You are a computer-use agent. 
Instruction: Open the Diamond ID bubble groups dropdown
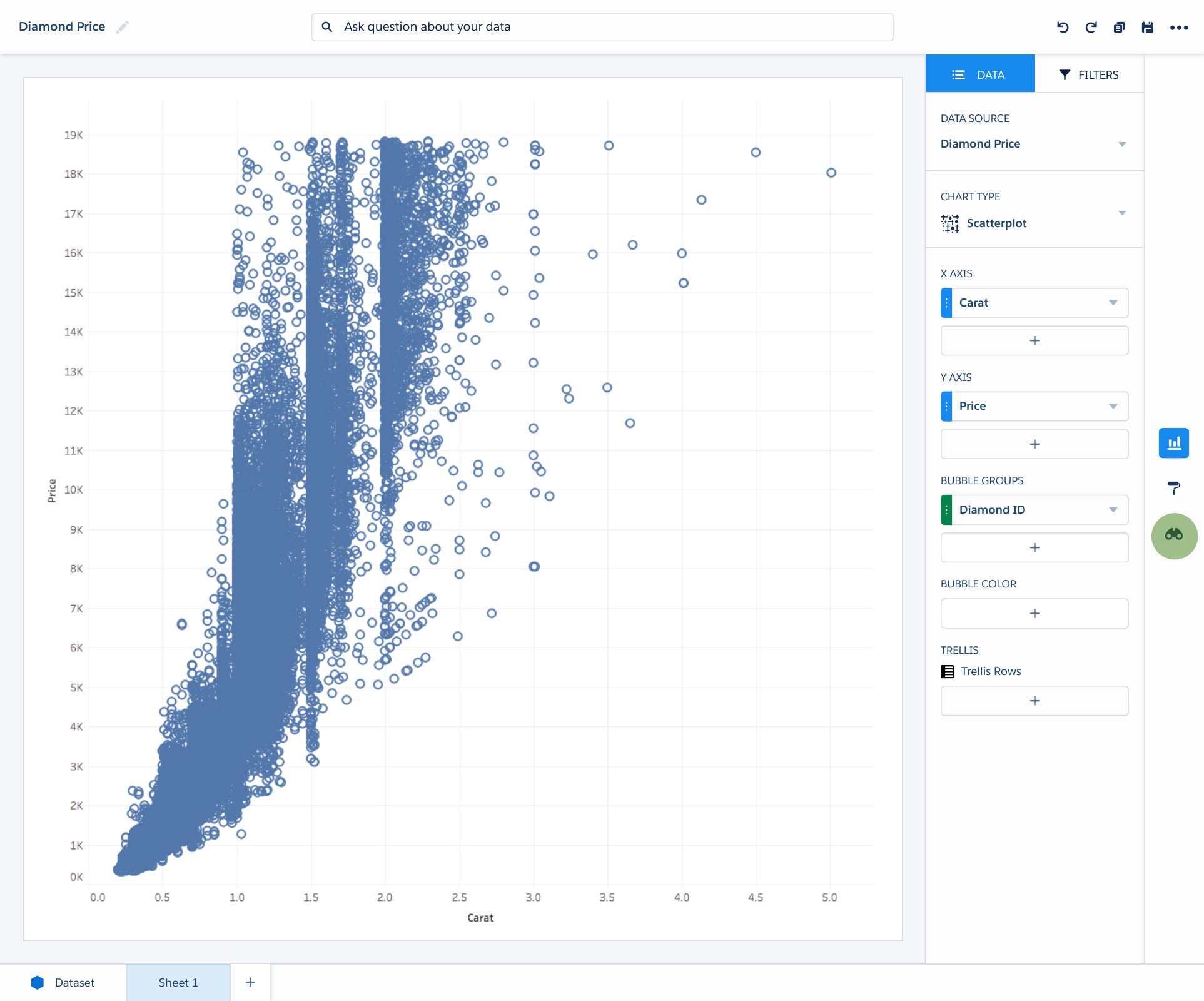tap(1113, 510)
